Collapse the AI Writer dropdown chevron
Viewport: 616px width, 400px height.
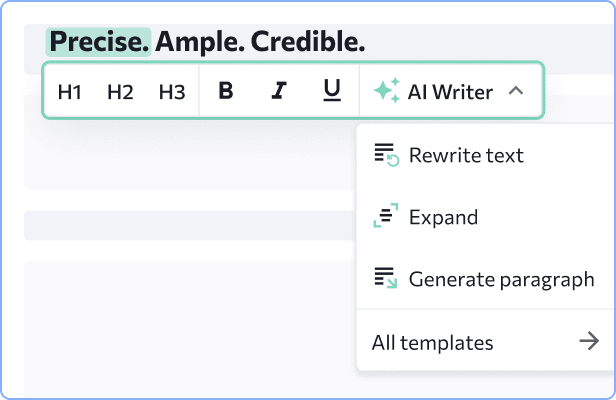click(516, 91)
